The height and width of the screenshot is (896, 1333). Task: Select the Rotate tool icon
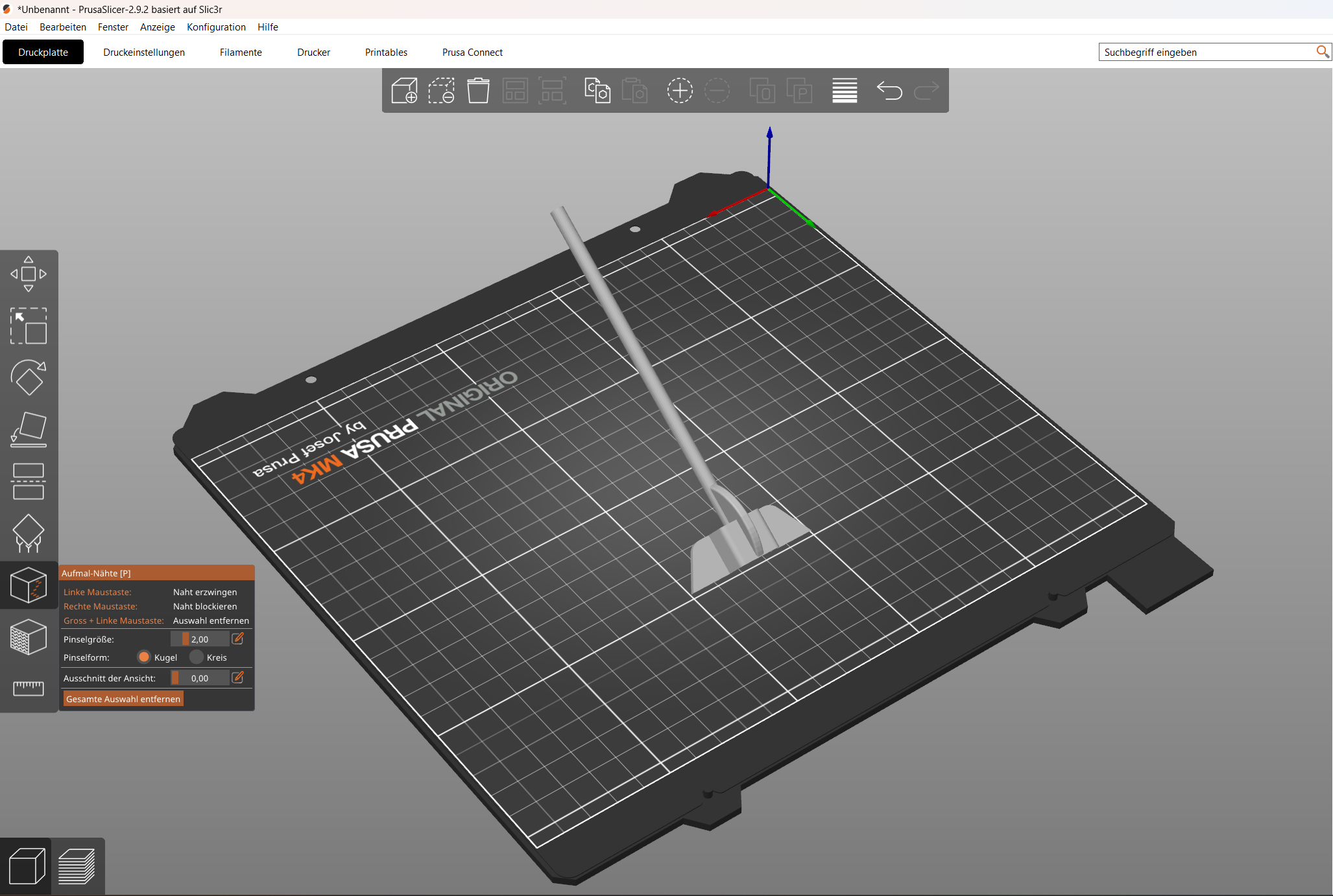[29, 377]
